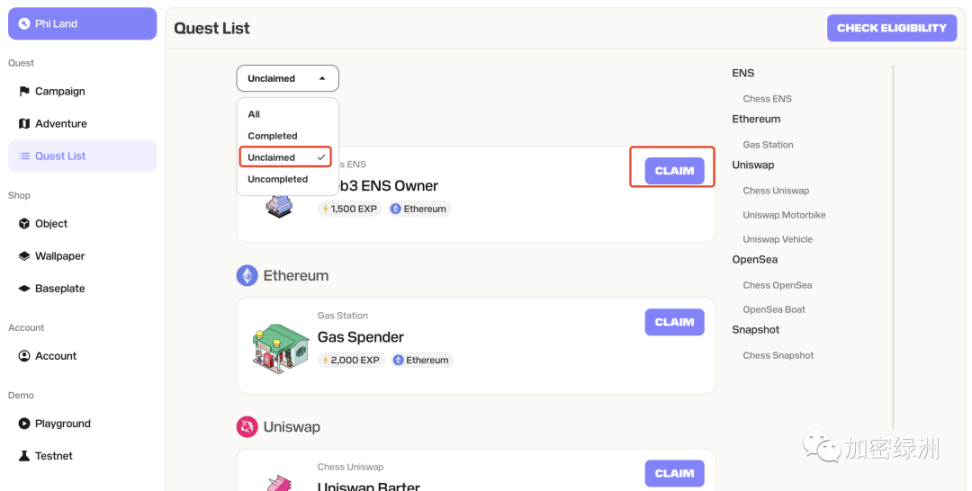Jump to Uniswap Motorbike in index
This screenshot has width=972, height=491.
click(x=784, y=215)
